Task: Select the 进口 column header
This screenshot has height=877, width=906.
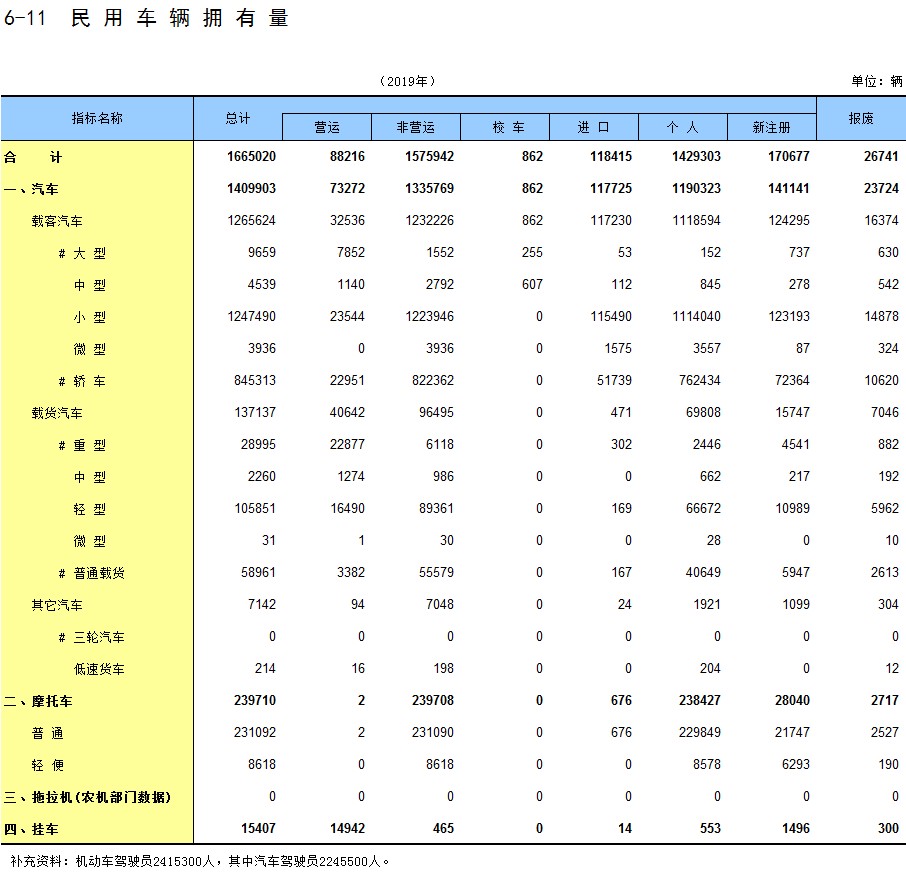Action: point(594,128)
